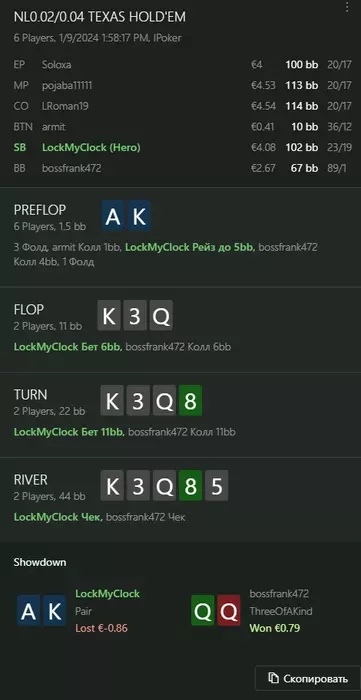Click the Скопировать copy button

tap(307, 679)
